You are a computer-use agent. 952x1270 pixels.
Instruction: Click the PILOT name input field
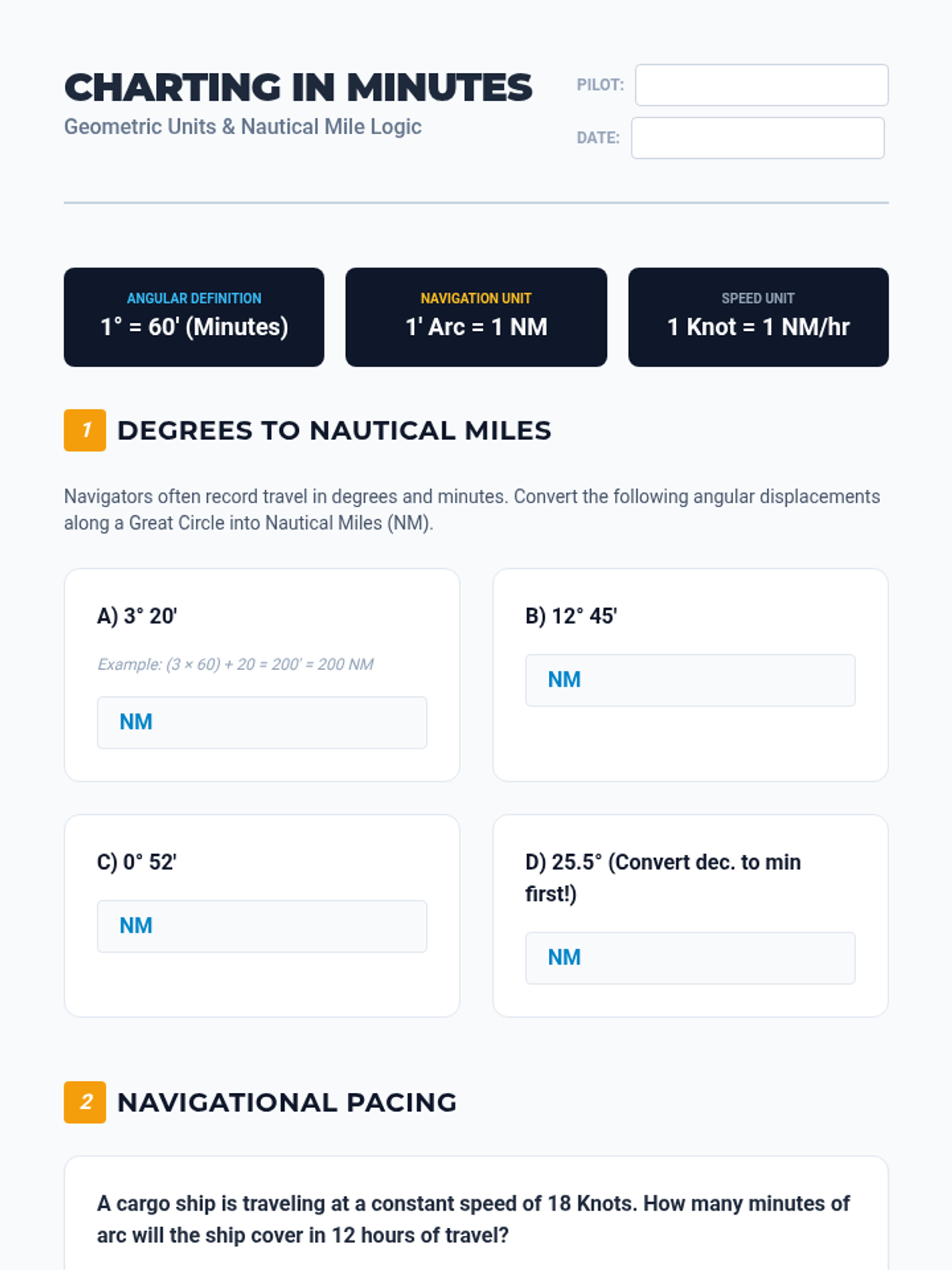pos(761,85)
